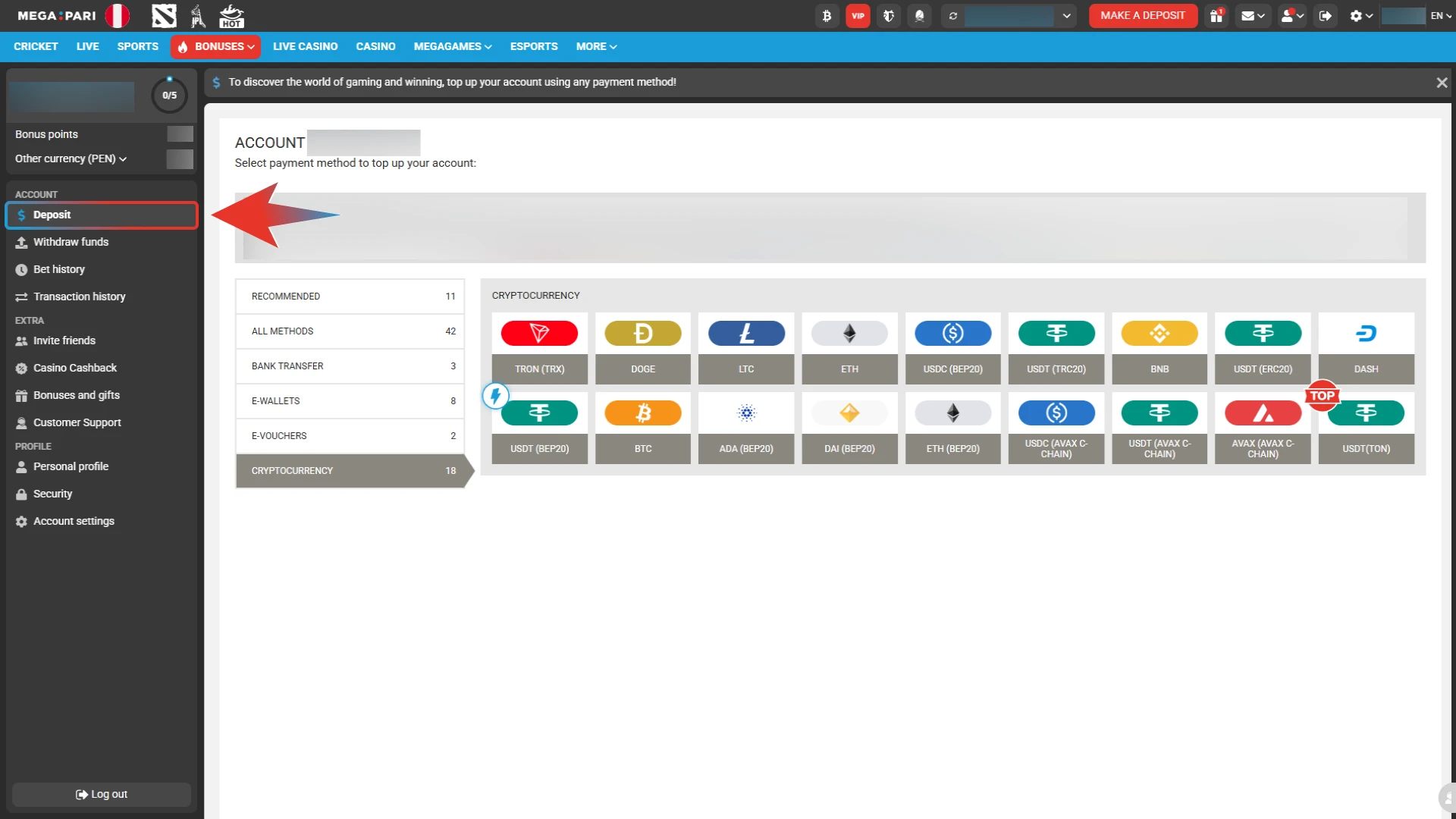Viewport: 1456px width, 819px height.
Task: Select ETH payment tile
Action: pos(849,349)
